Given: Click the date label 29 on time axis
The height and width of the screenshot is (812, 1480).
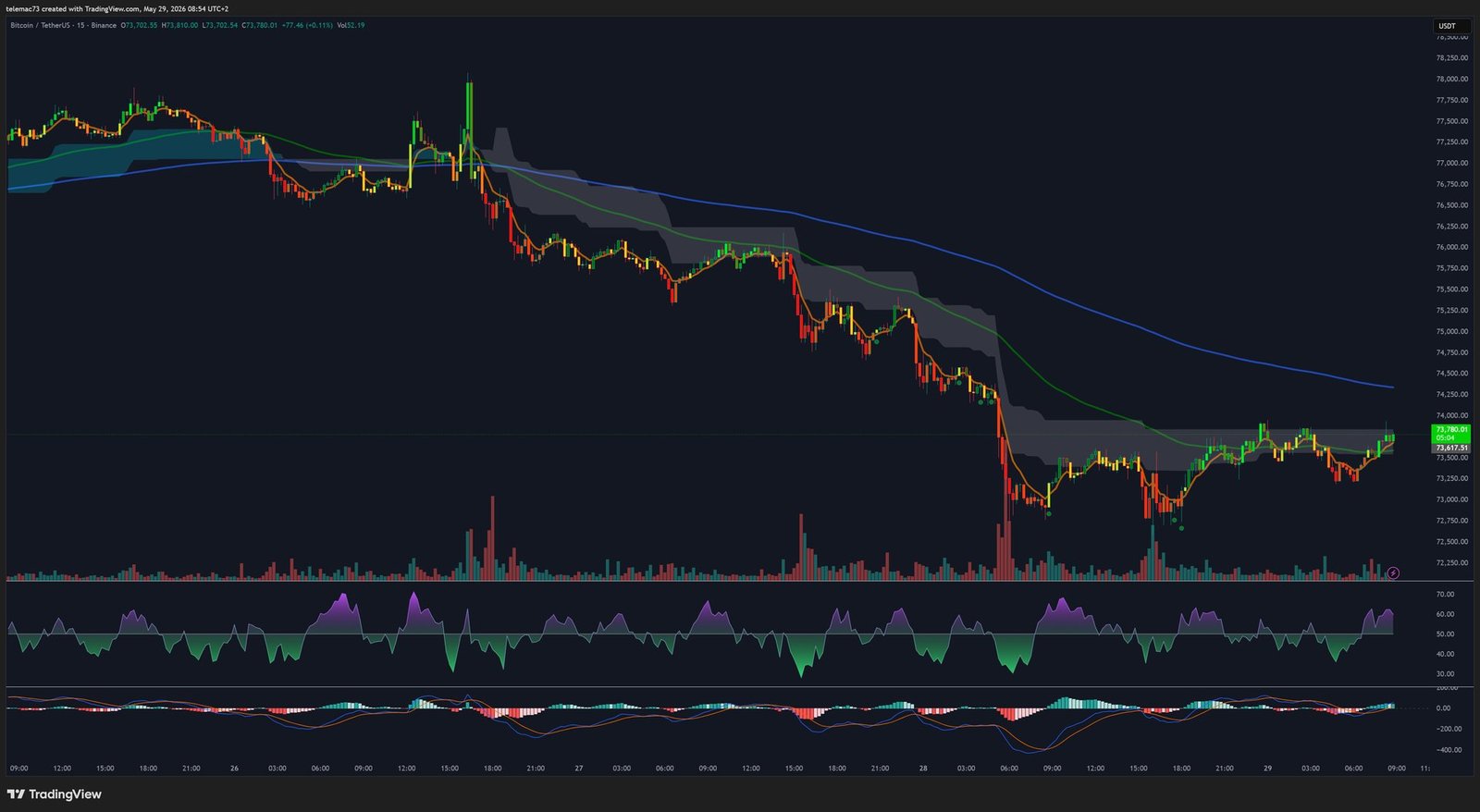Looking at the screenshot, I should pyautogui.click(x=1267, y=768).
